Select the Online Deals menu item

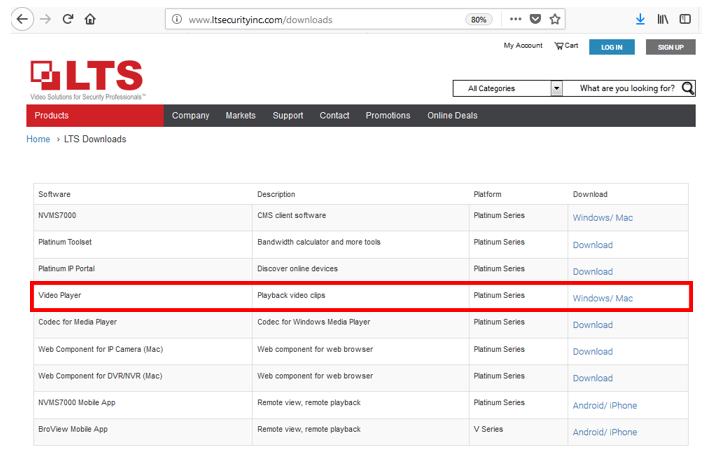click(x=452, y=115)
